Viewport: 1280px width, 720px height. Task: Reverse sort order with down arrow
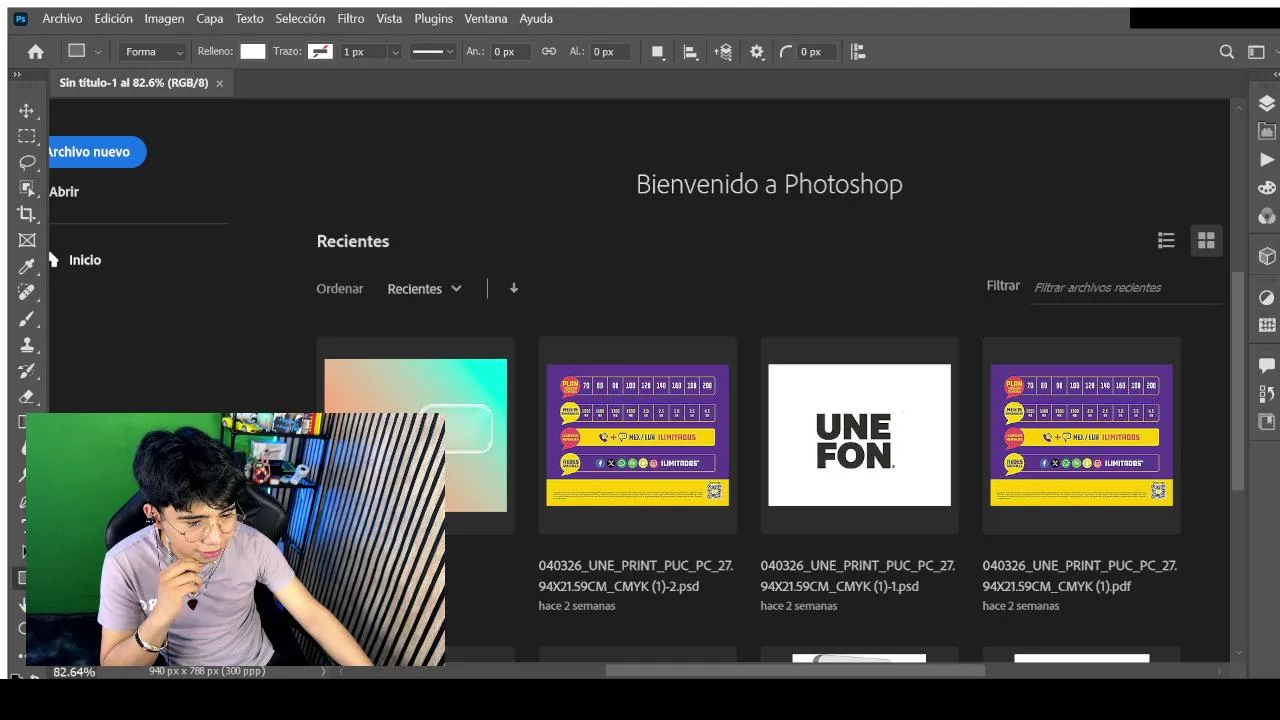click(x=514, y=288)
